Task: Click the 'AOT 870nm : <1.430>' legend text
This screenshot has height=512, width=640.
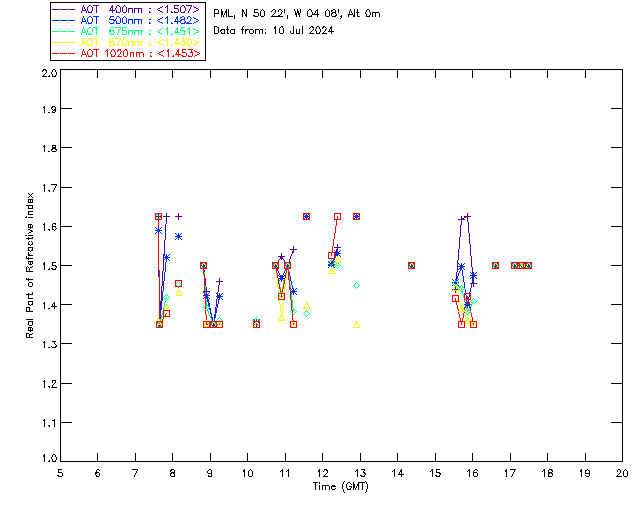Action: 140,42
